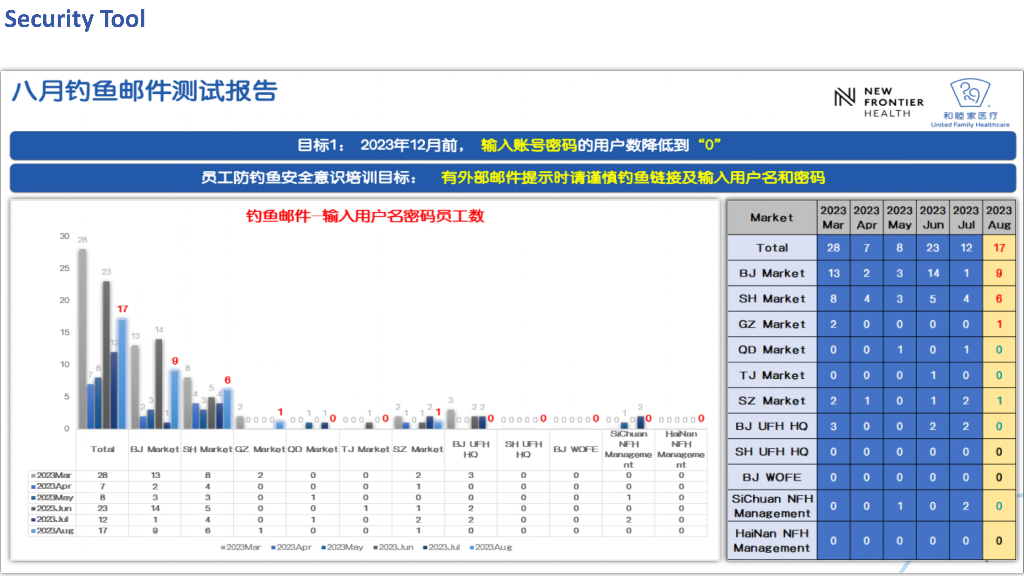The height and width of the screenshot is (576, 1024).
Task: Click the 员工防钓鱼安全意识培训目标 banner
Action: pyautogui.click(x=513, y=178)
